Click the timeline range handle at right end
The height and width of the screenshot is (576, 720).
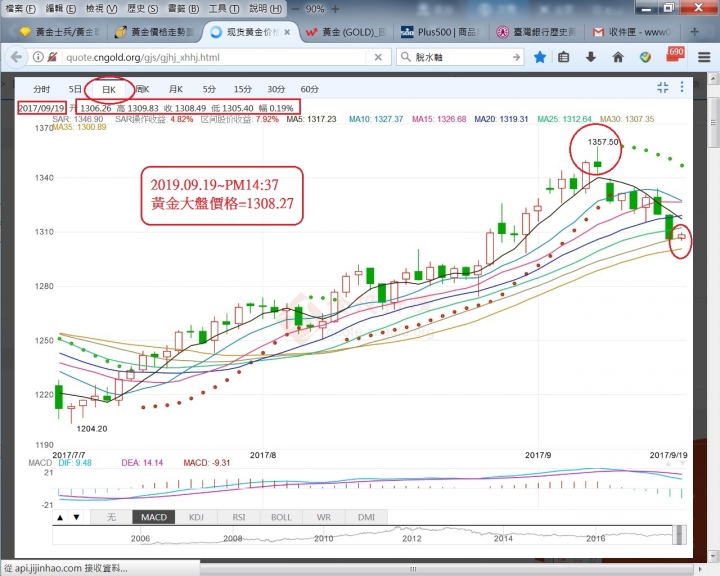point(681,532)
